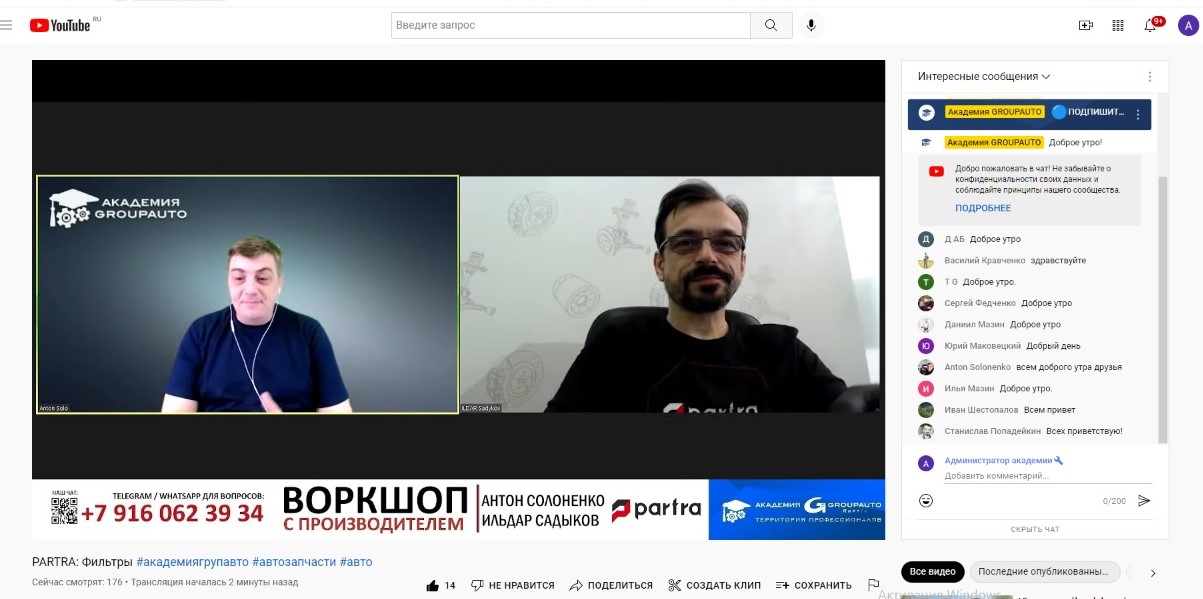The width and height of the screenshot is (1203, 599).
Task: Send the chat message arrow icon
Action: coord(1144,500)
